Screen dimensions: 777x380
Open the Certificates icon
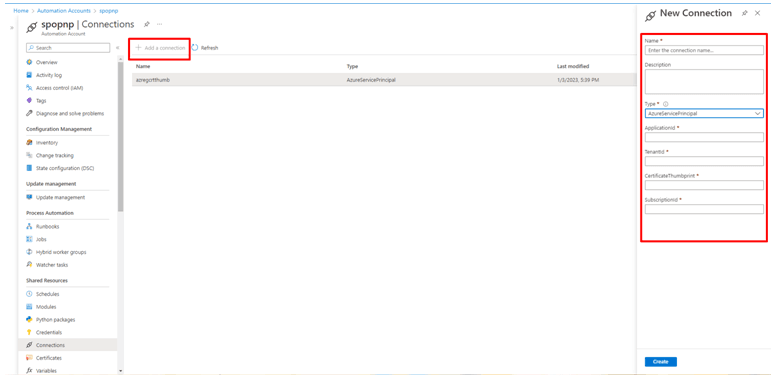29,358
